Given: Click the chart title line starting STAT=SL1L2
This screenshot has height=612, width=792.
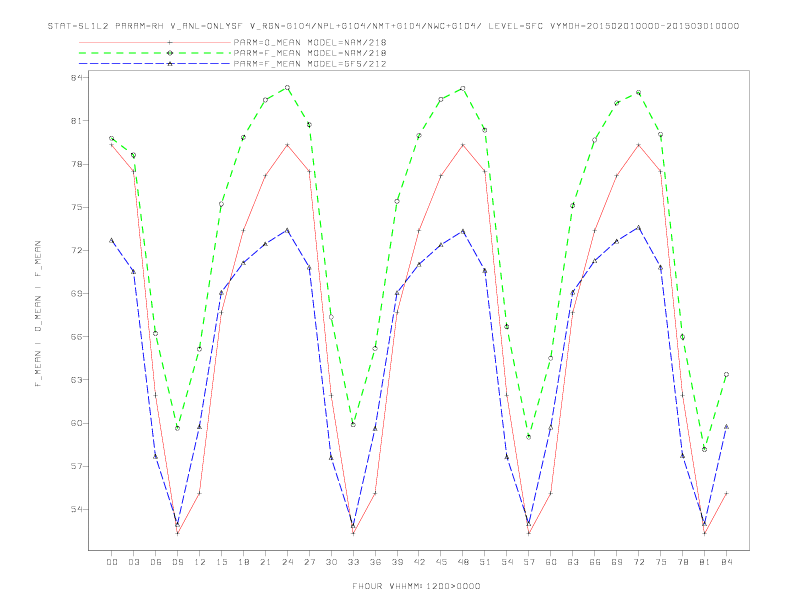Looking at the screenshot, I should 393,26.
